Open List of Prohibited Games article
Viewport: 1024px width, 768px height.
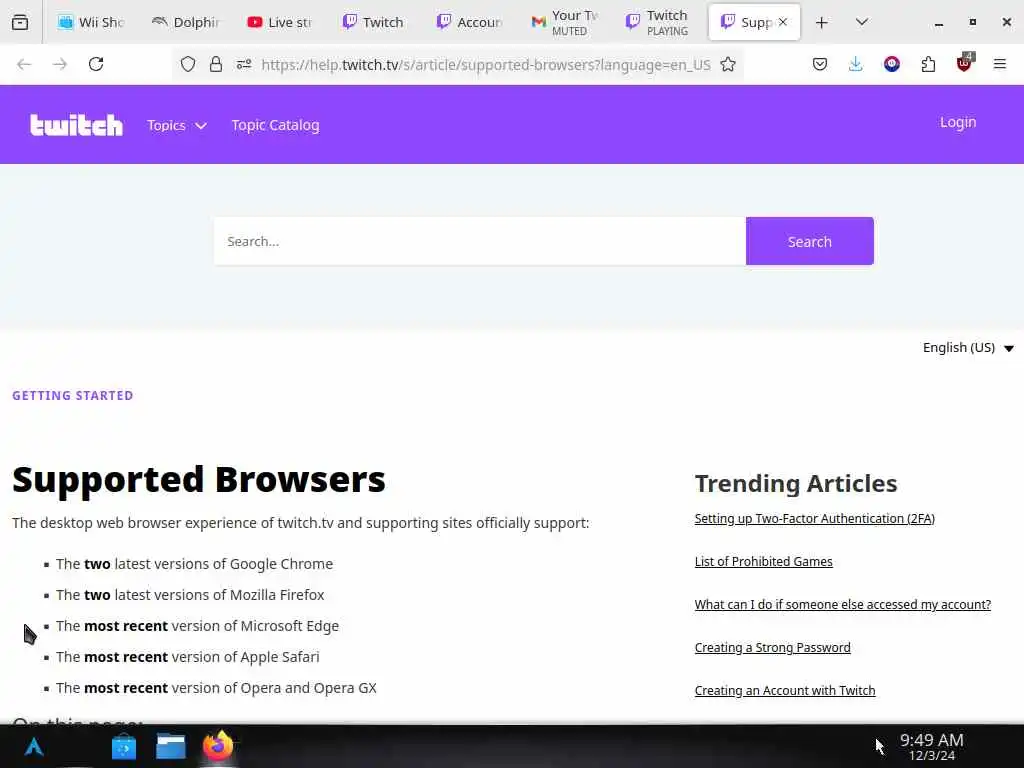pos(763,562)
